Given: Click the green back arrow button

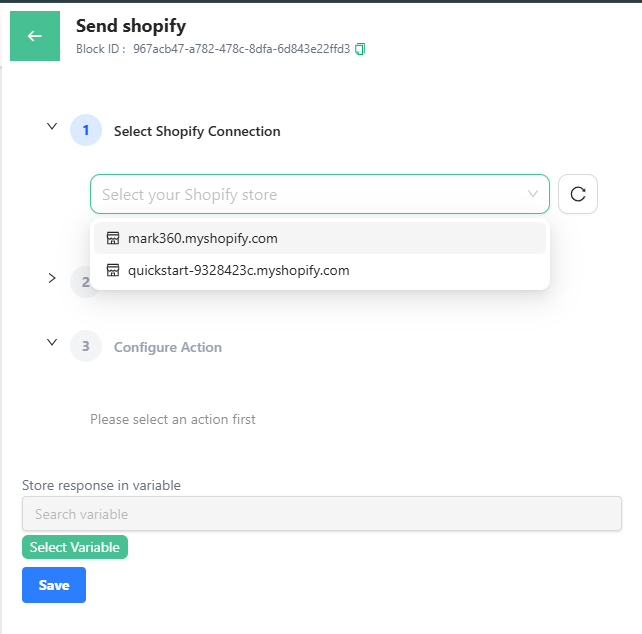Looking at the screenshot, I should 35,36.
